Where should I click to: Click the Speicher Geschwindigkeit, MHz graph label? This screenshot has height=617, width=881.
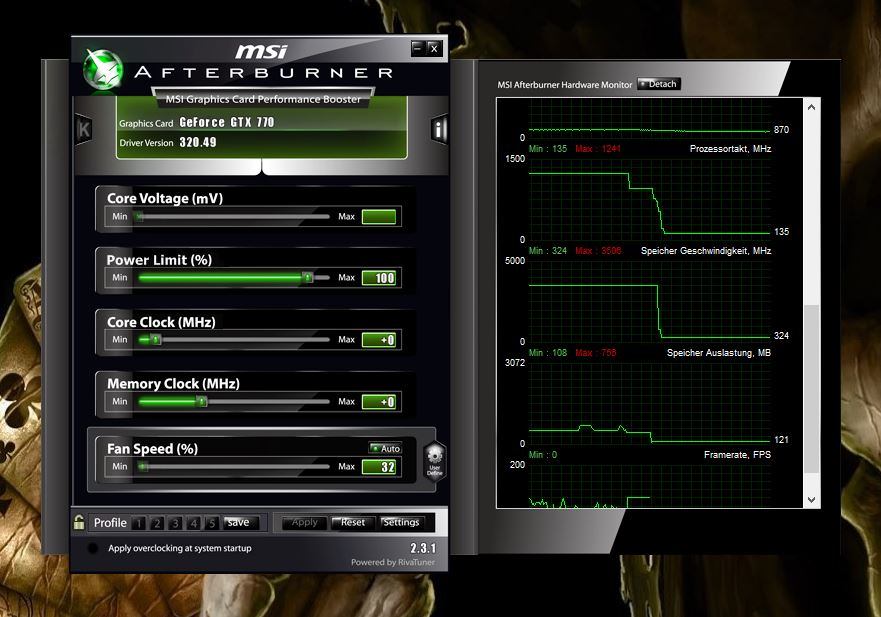point(706,251)
